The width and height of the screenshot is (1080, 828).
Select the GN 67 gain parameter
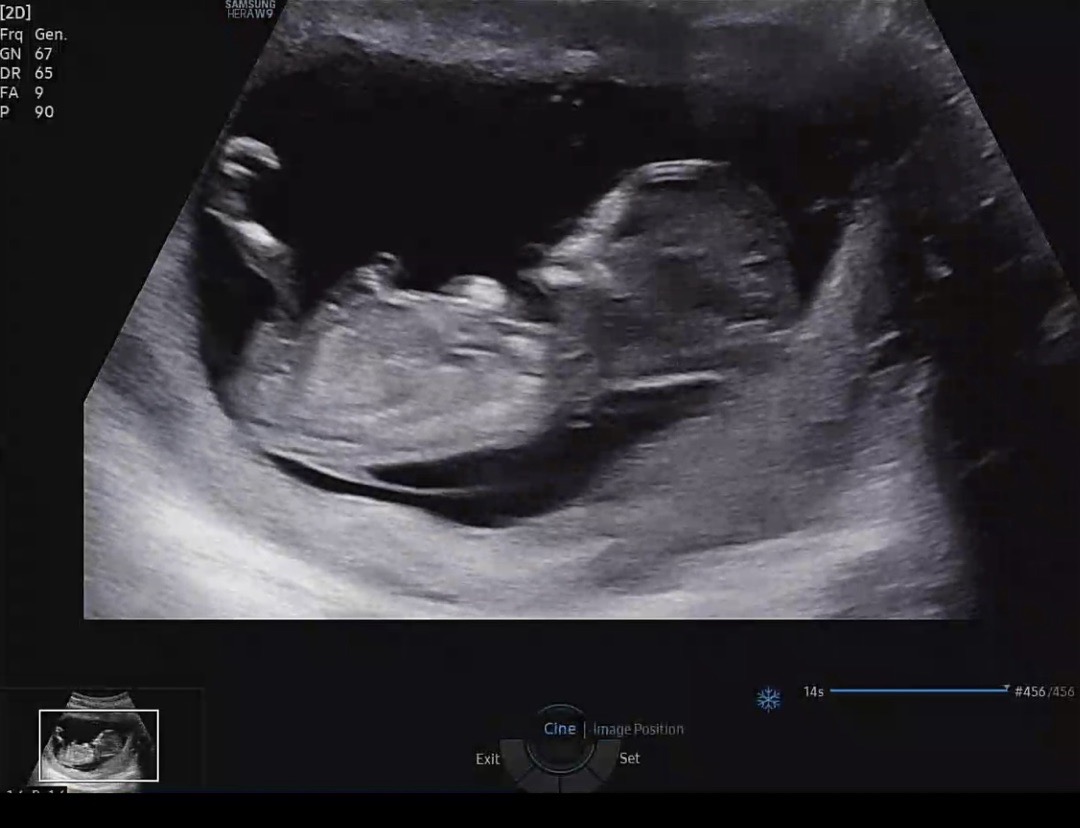pos(27,54)
